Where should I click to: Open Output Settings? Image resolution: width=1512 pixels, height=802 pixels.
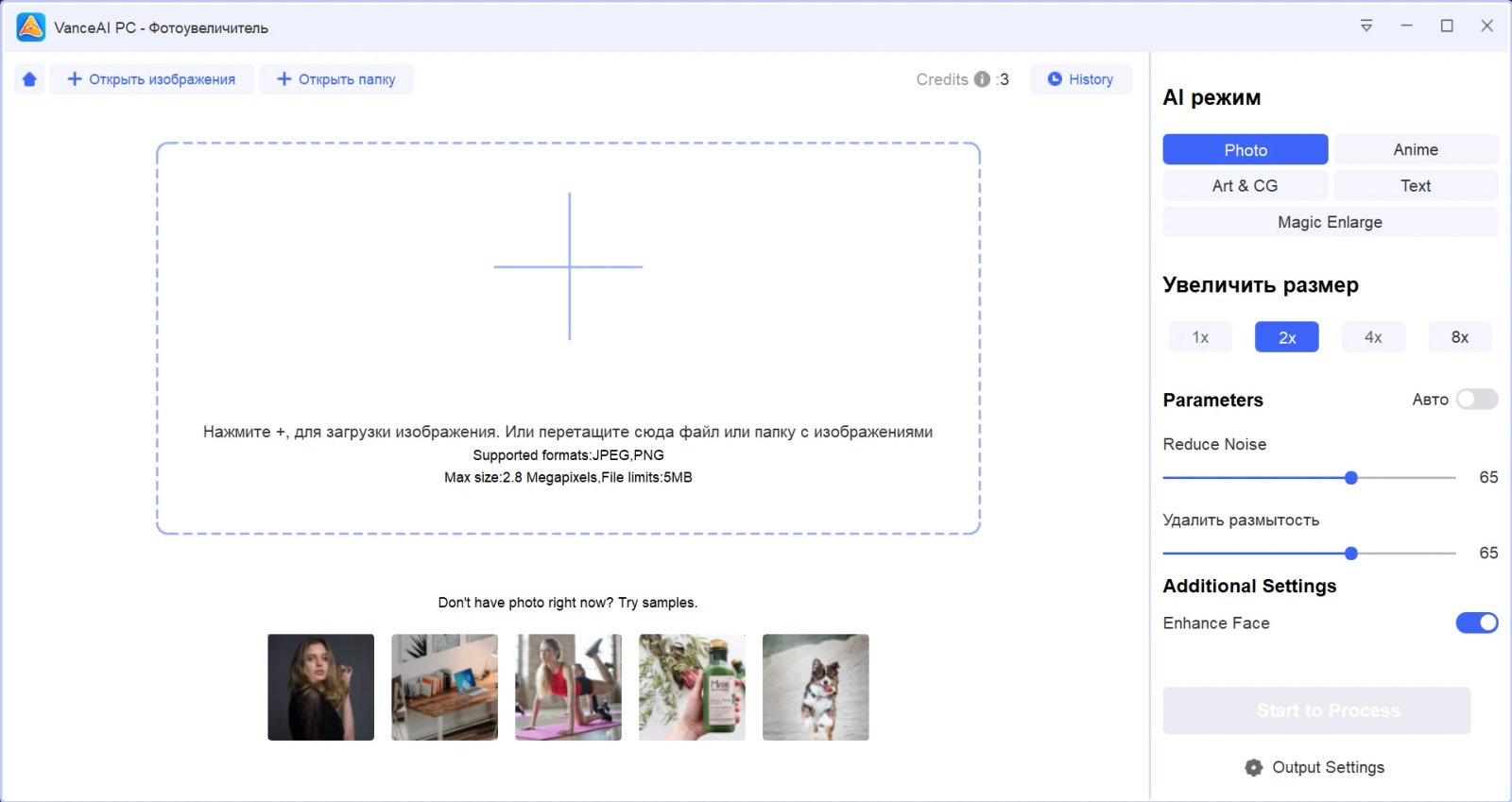(1314, 768)
